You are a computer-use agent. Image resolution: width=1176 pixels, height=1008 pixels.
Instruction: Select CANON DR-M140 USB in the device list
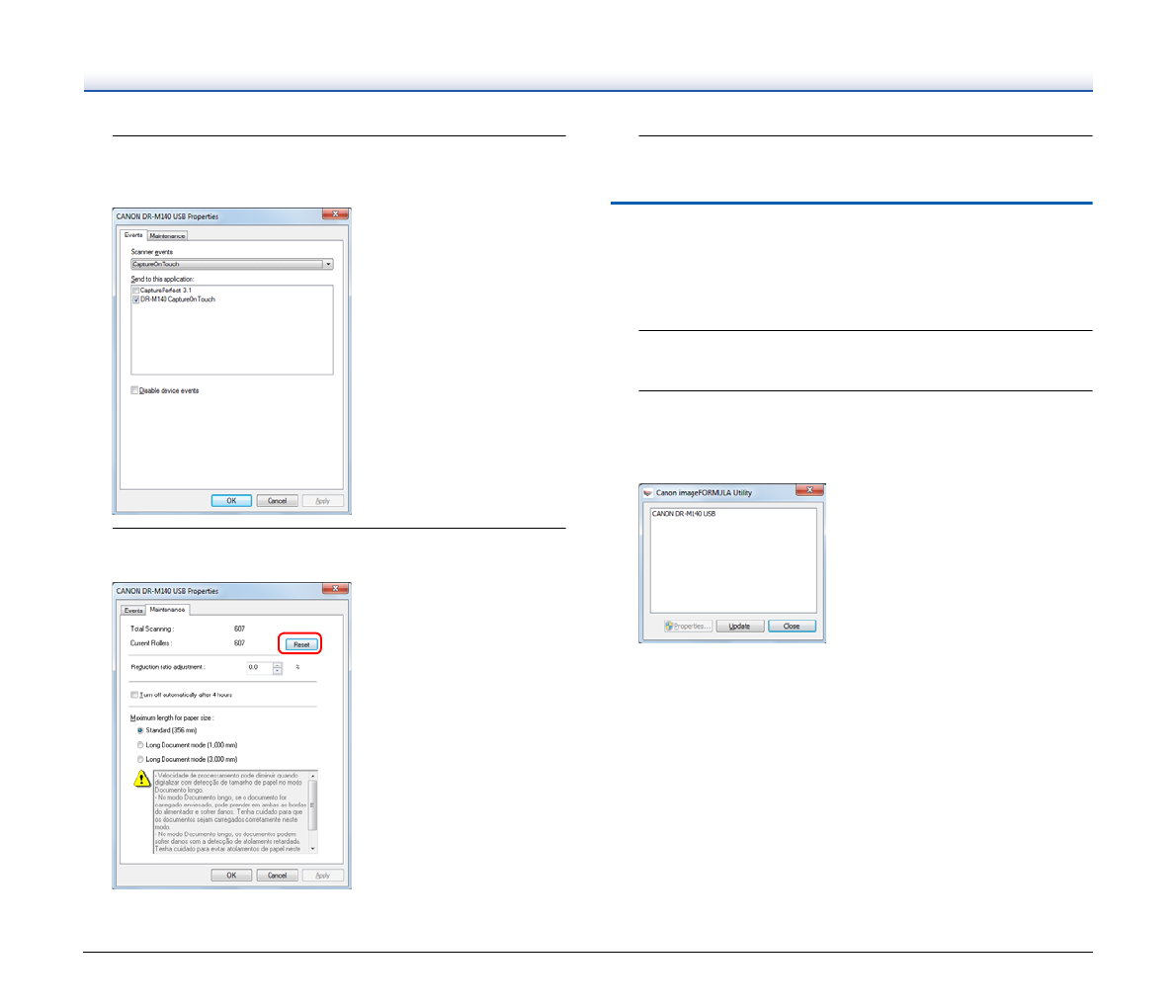(x=684, y=514)
